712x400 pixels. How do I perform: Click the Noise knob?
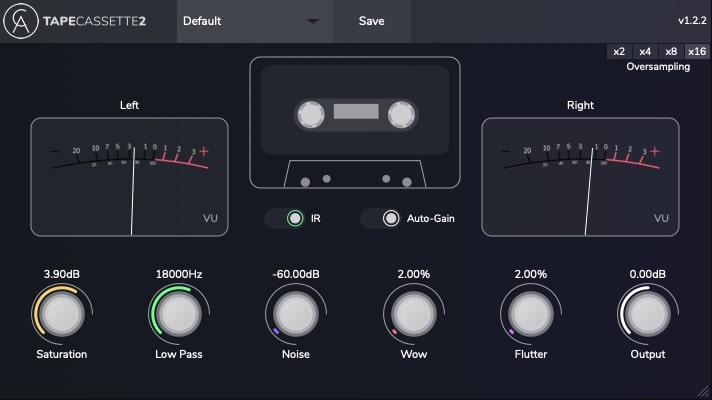coord(295,314)
